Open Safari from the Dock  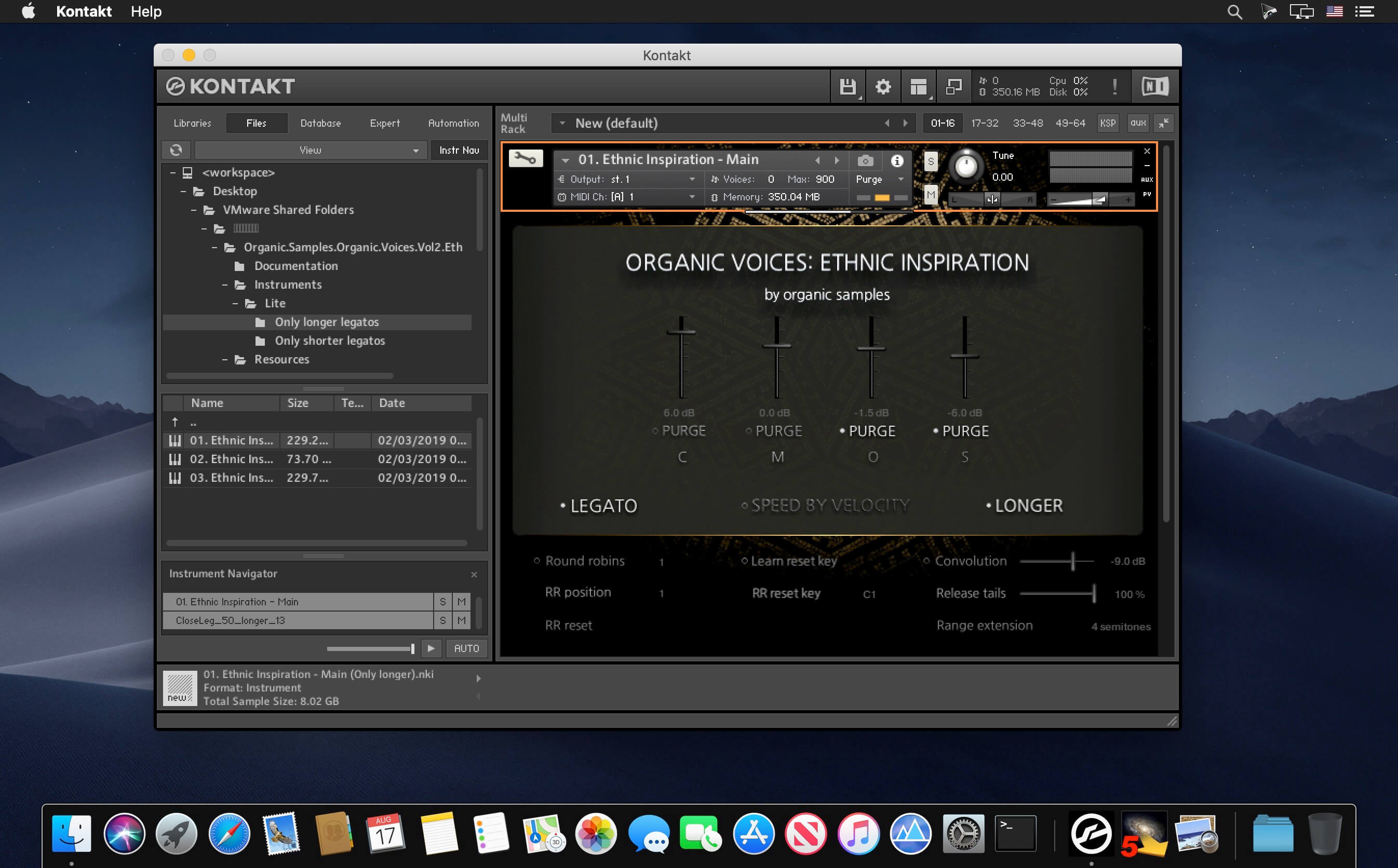click(229, 834)
